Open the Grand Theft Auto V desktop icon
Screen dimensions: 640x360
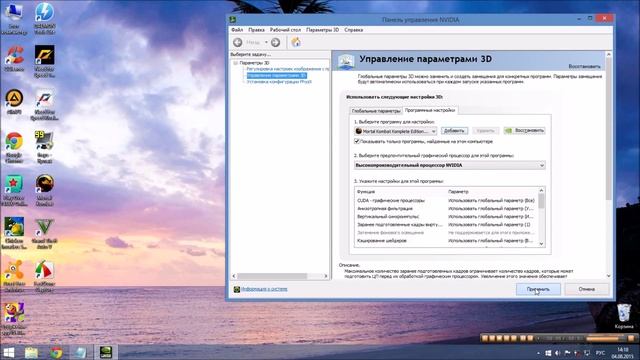click(44, 233)
